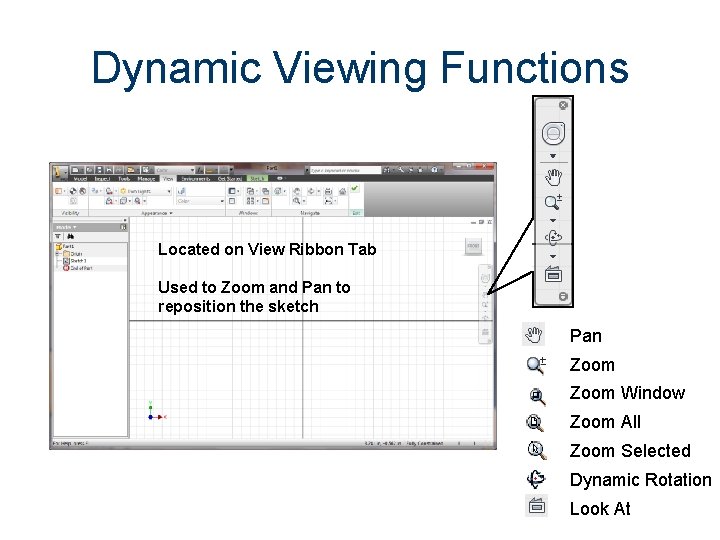This screenshot has height=540, width=720.
Task: Click icon beside Dynamic Rotation label
Action: (x=536, y=479)
